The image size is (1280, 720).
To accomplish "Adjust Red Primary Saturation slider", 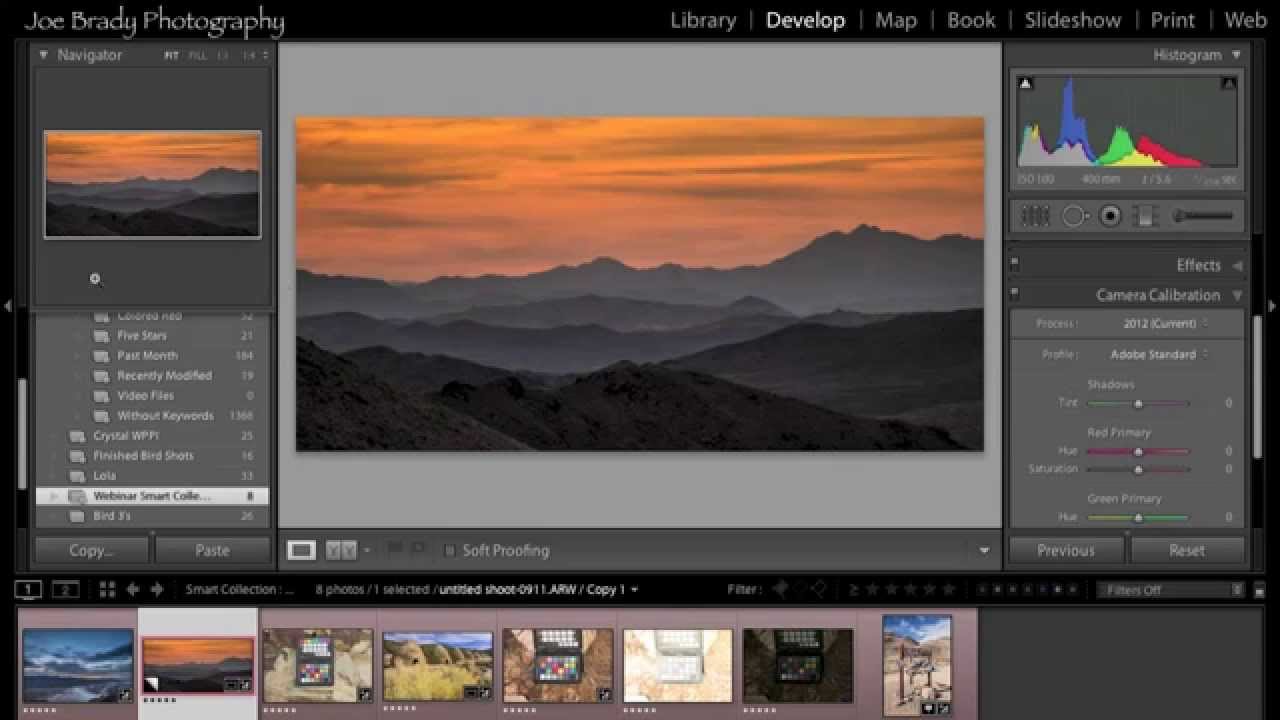I will tap(1138, 469).
